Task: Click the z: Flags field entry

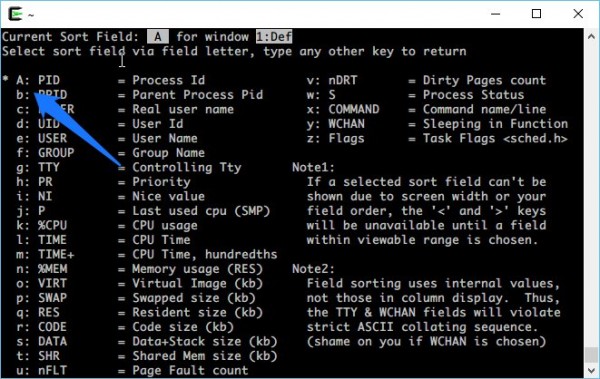Action: 336,139
